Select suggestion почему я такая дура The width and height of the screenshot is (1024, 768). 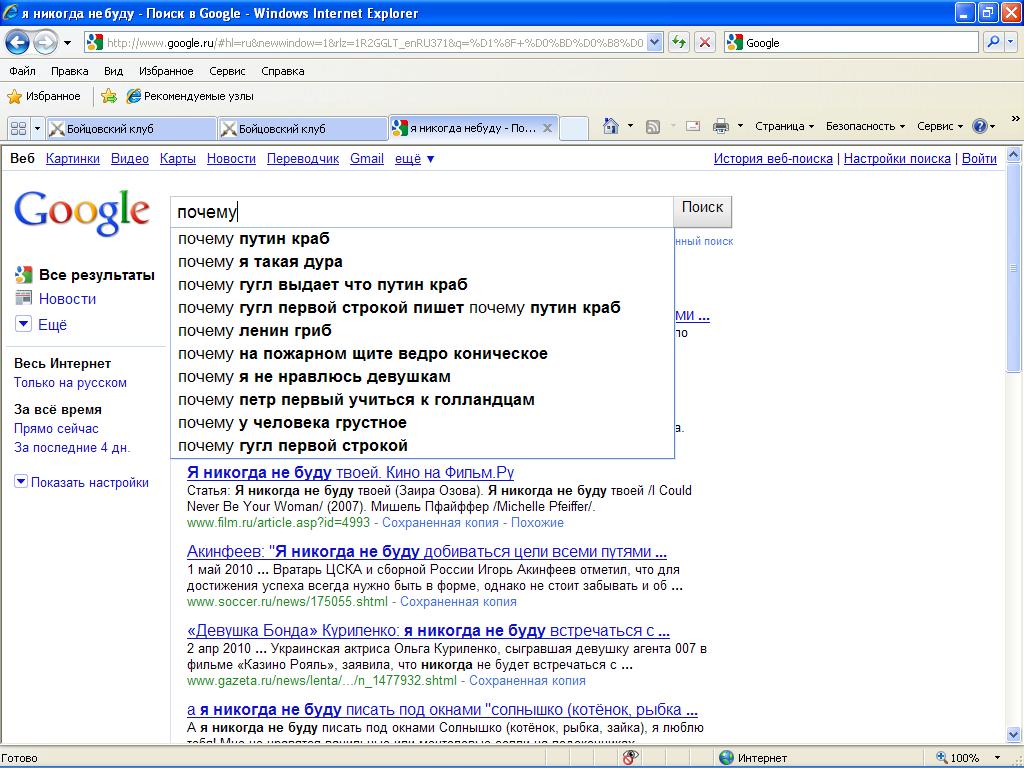(422, 262)
